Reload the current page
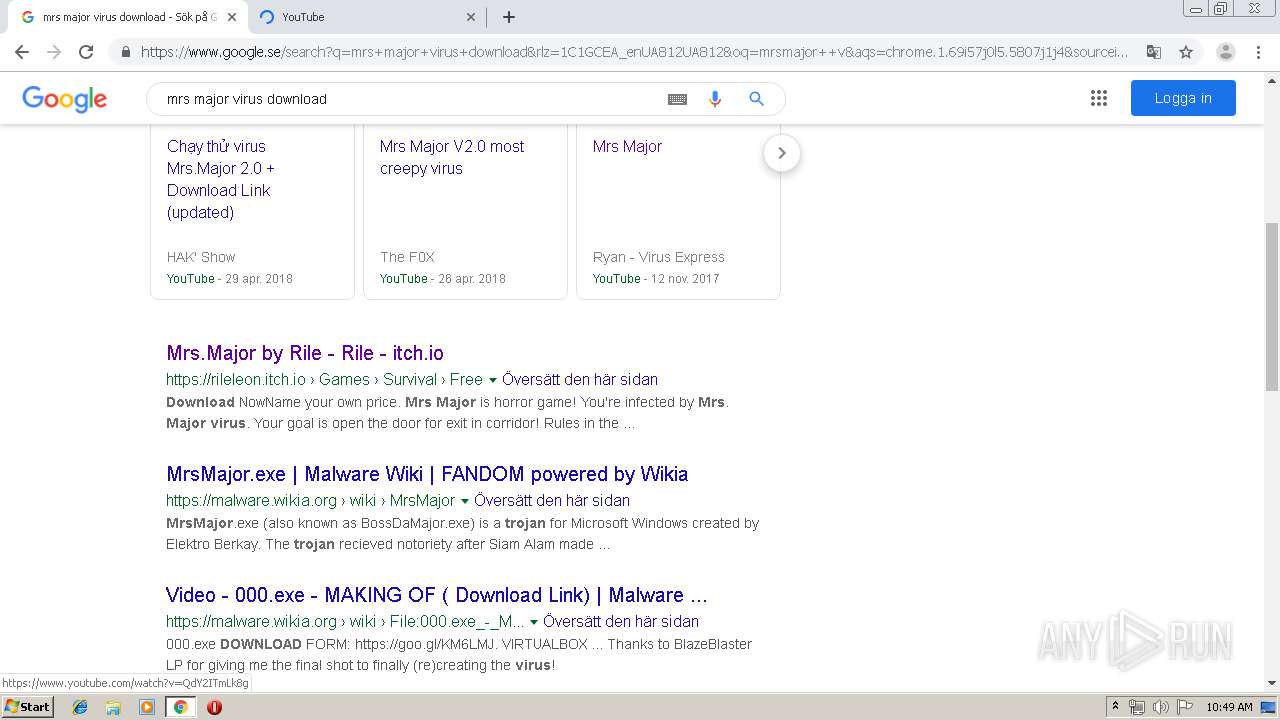Screen dimensions: 1280x720 [86, 52]
